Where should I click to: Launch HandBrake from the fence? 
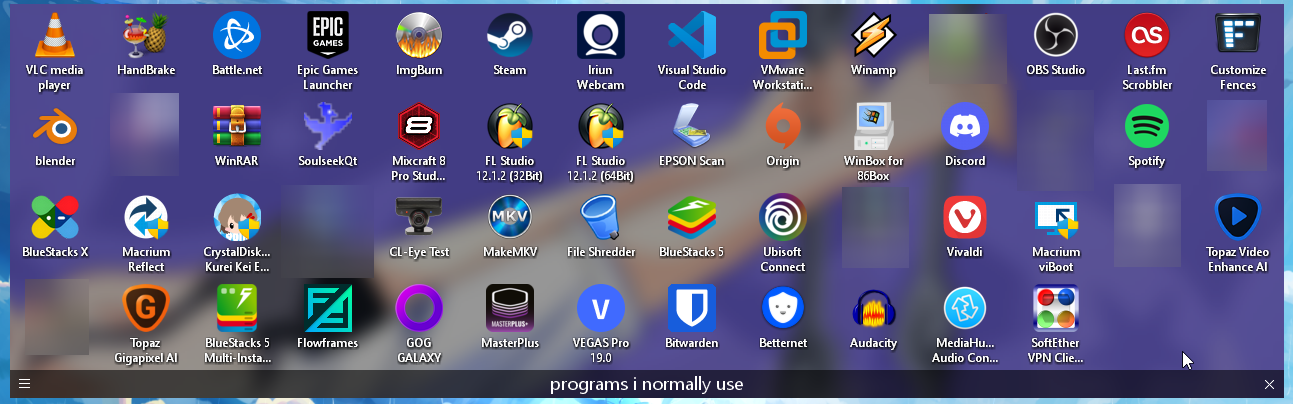pos(146,37)
